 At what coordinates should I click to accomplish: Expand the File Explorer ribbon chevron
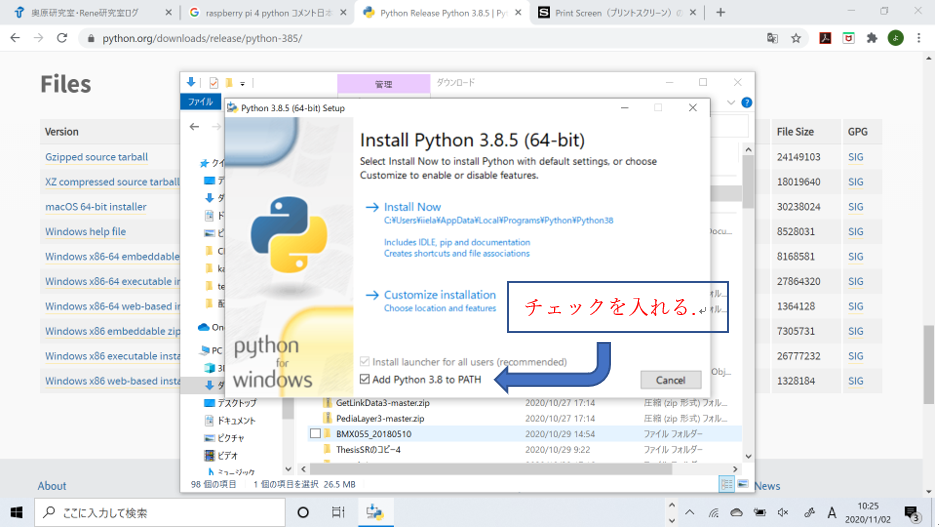coord(731,102)
